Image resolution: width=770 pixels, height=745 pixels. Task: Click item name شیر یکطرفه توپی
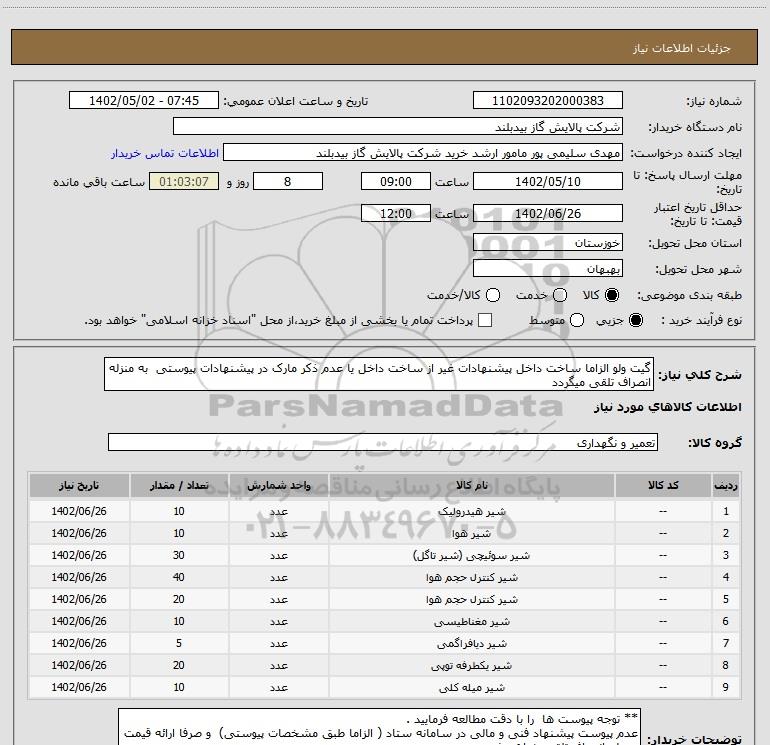point(471,665)
